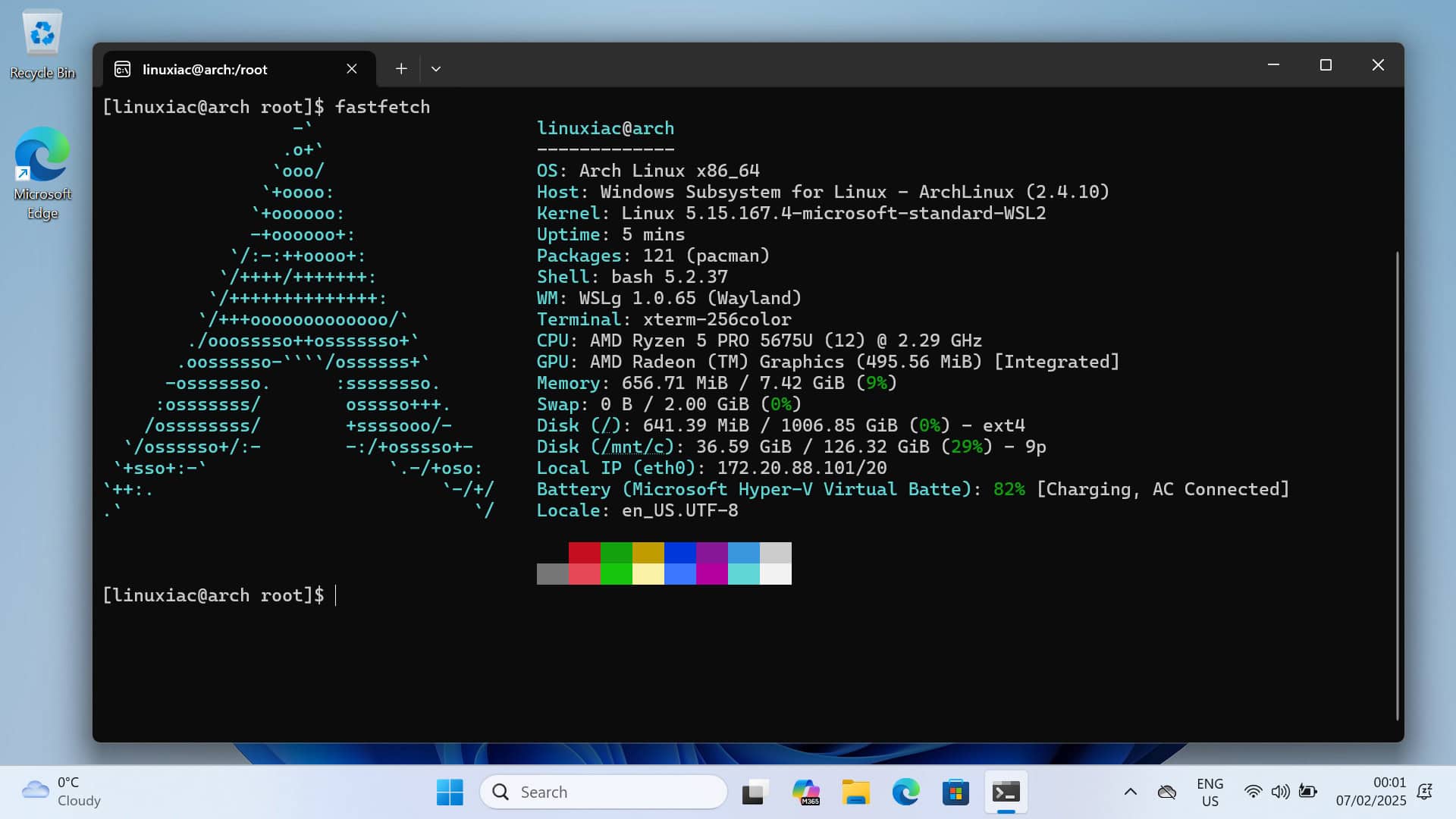Viewport: 1456px width, 819px height.
Task: Click the Windows Terminal taskbar icon
Action: (1006, 791)
